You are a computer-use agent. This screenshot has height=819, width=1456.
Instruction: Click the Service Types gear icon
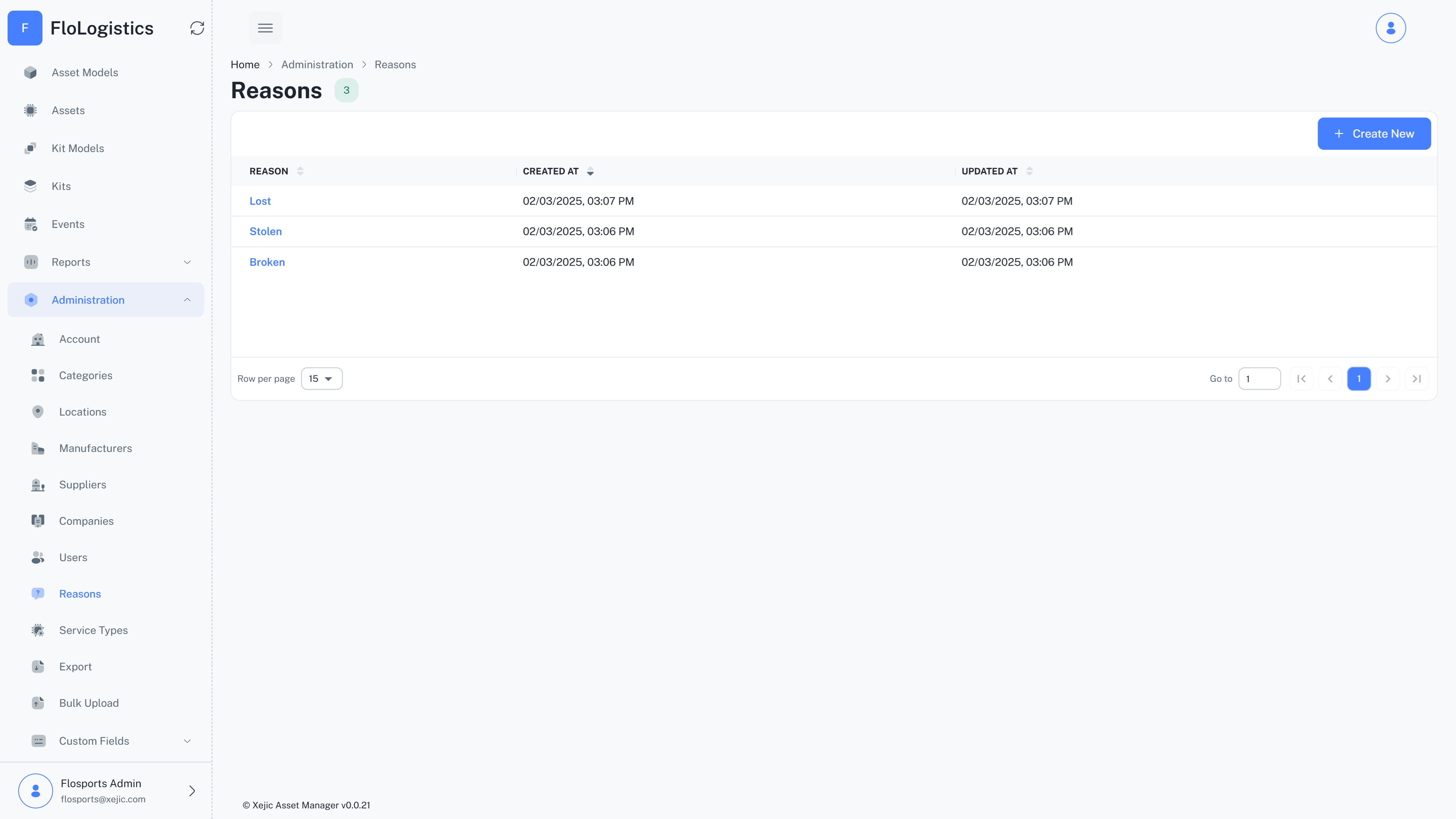pos(38,630)
